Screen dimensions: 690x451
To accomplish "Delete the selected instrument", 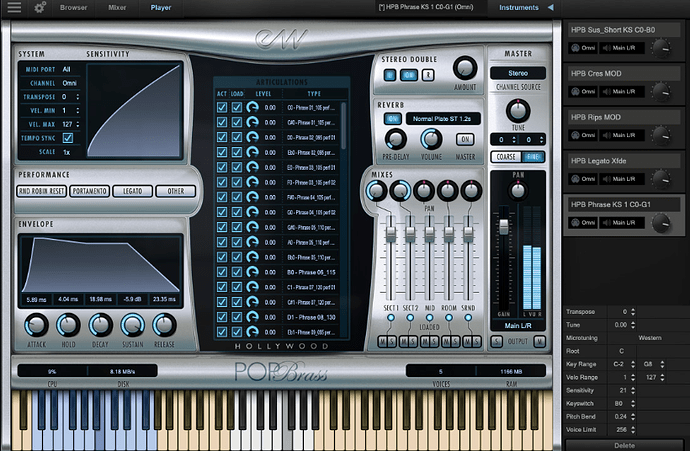I will coord(624,445).
